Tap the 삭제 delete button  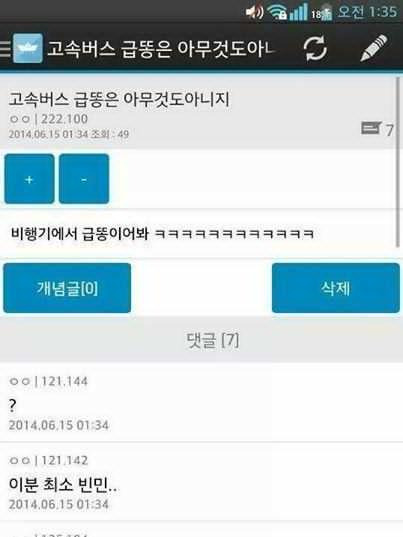pos(336,288)
